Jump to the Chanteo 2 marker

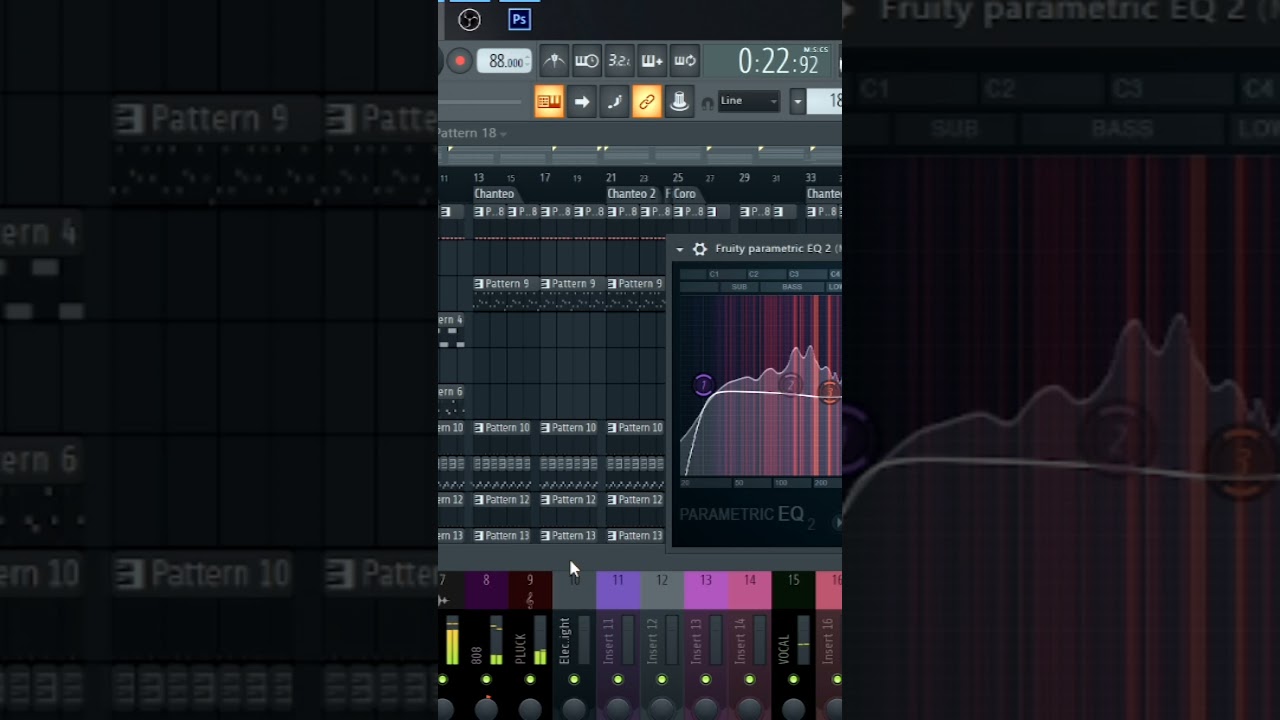coord(632,194)
